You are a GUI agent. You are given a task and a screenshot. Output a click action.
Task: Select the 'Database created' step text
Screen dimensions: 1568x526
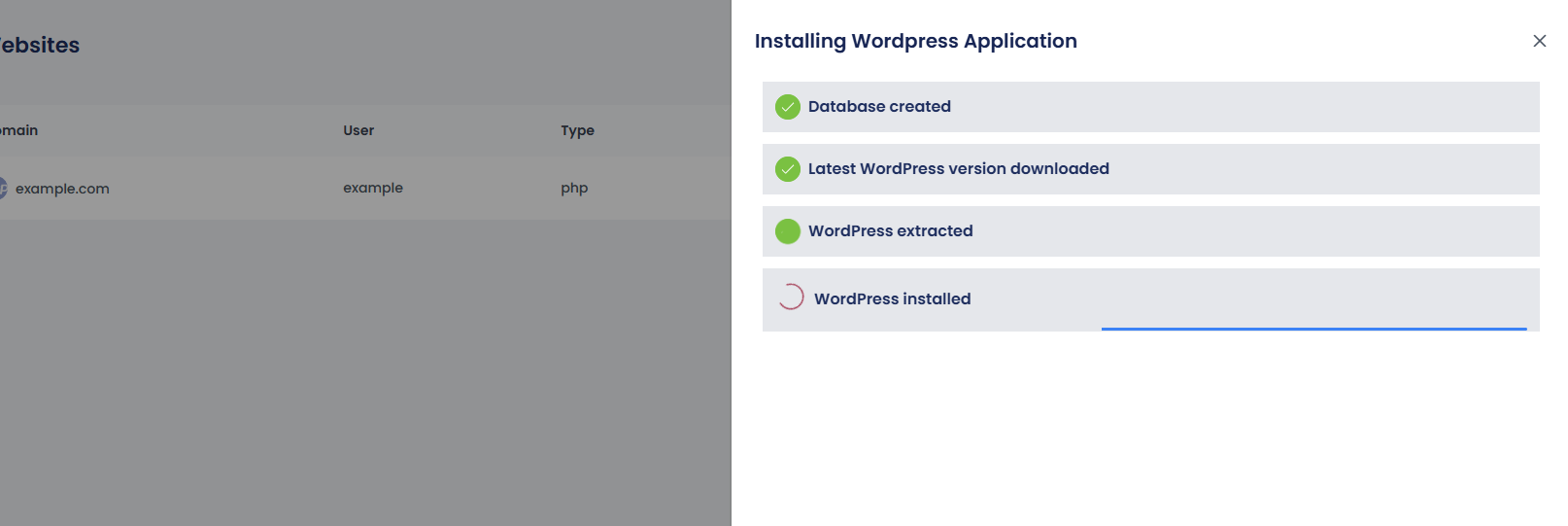879,107
